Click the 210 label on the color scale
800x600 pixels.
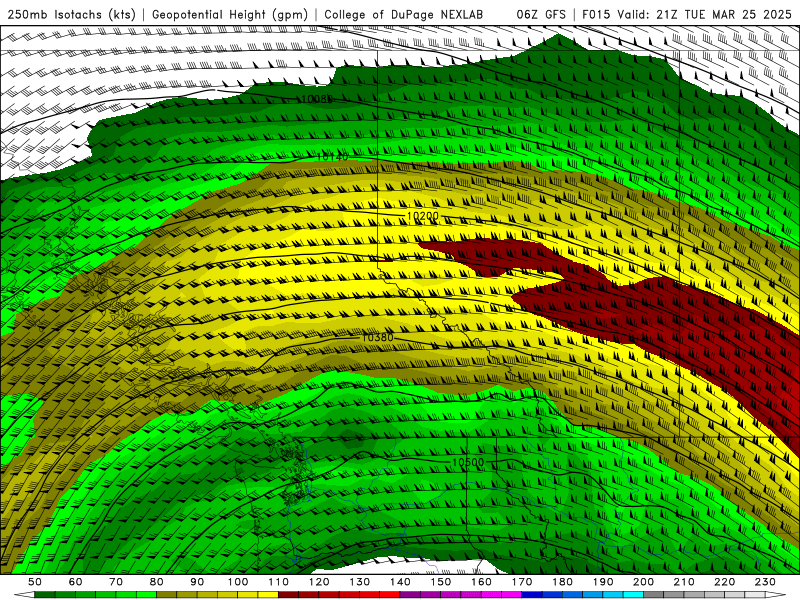click(684, 582)
